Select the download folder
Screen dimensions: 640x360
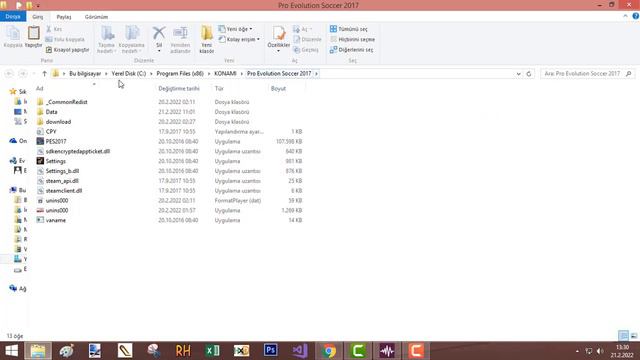click(x=53, y=122)
